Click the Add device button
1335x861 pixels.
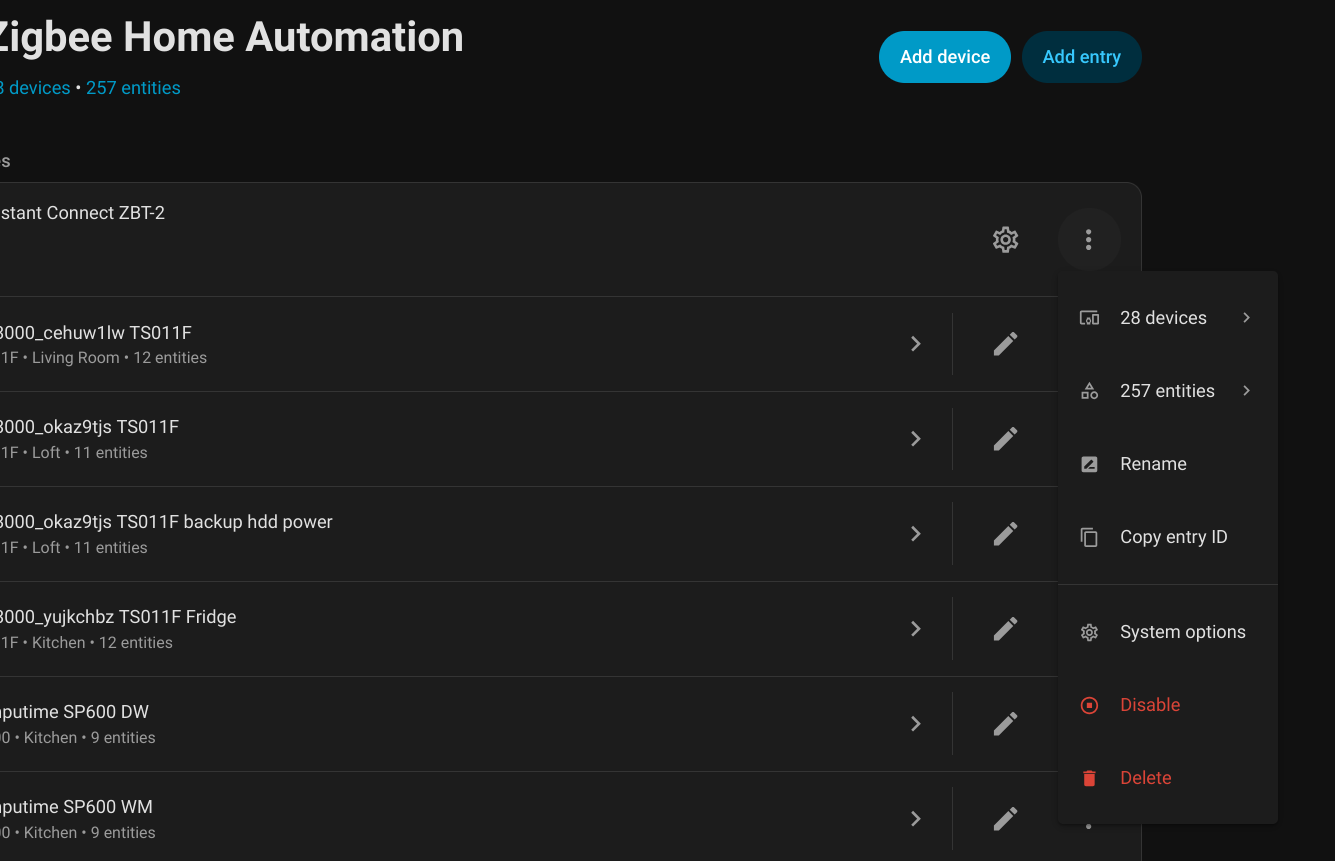click(944, 57)
